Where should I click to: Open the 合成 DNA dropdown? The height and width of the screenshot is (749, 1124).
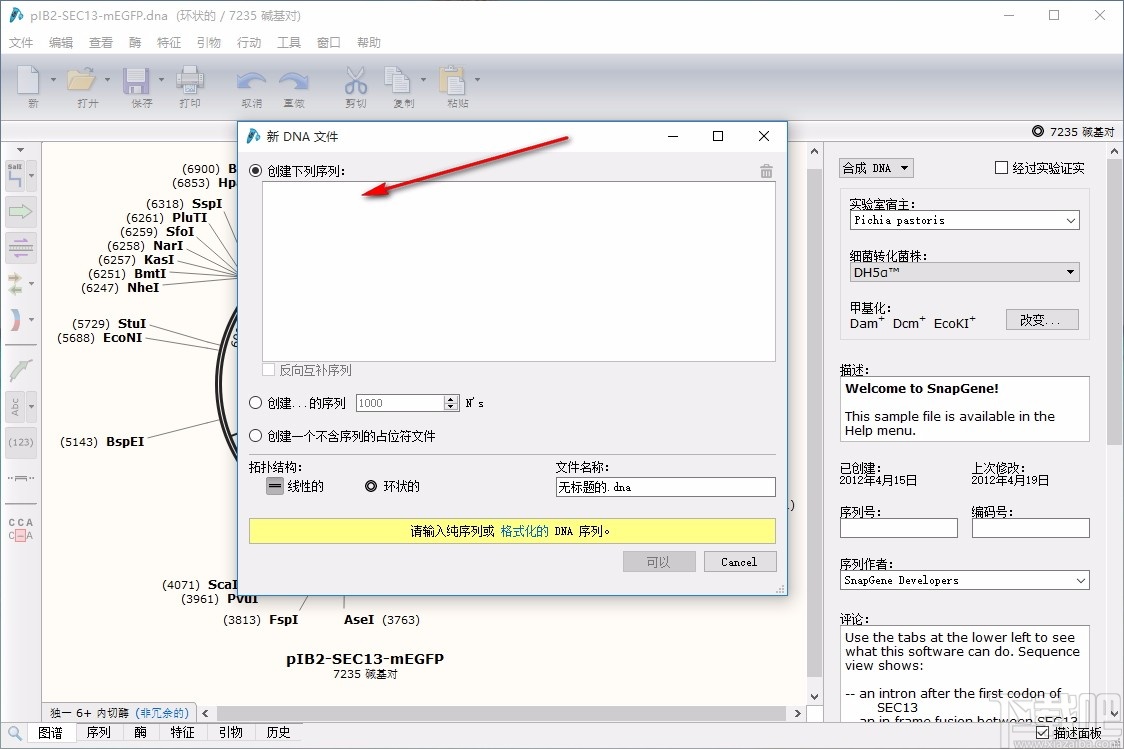click(876, 167)
